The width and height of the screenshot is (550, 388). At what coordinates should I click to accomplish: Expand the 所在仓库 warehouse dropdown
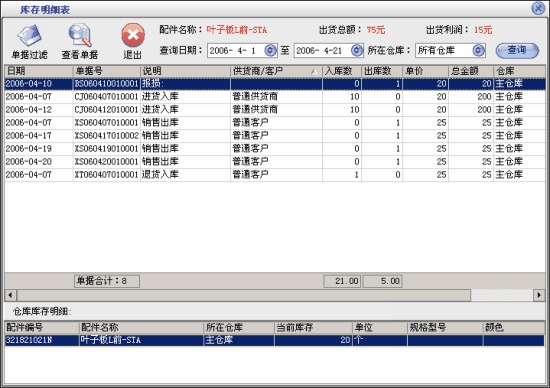[x=478, y=51]
